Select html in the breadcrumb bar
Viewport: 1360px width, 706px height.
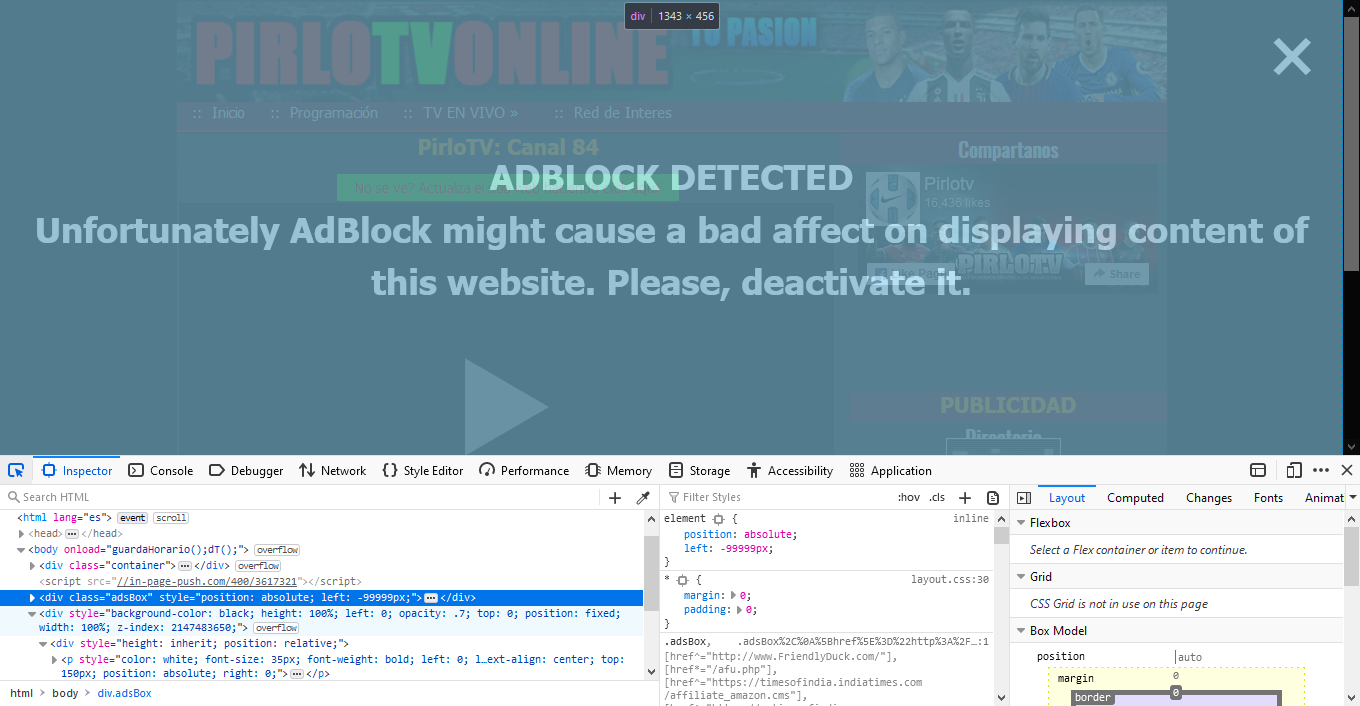[21, 693]
